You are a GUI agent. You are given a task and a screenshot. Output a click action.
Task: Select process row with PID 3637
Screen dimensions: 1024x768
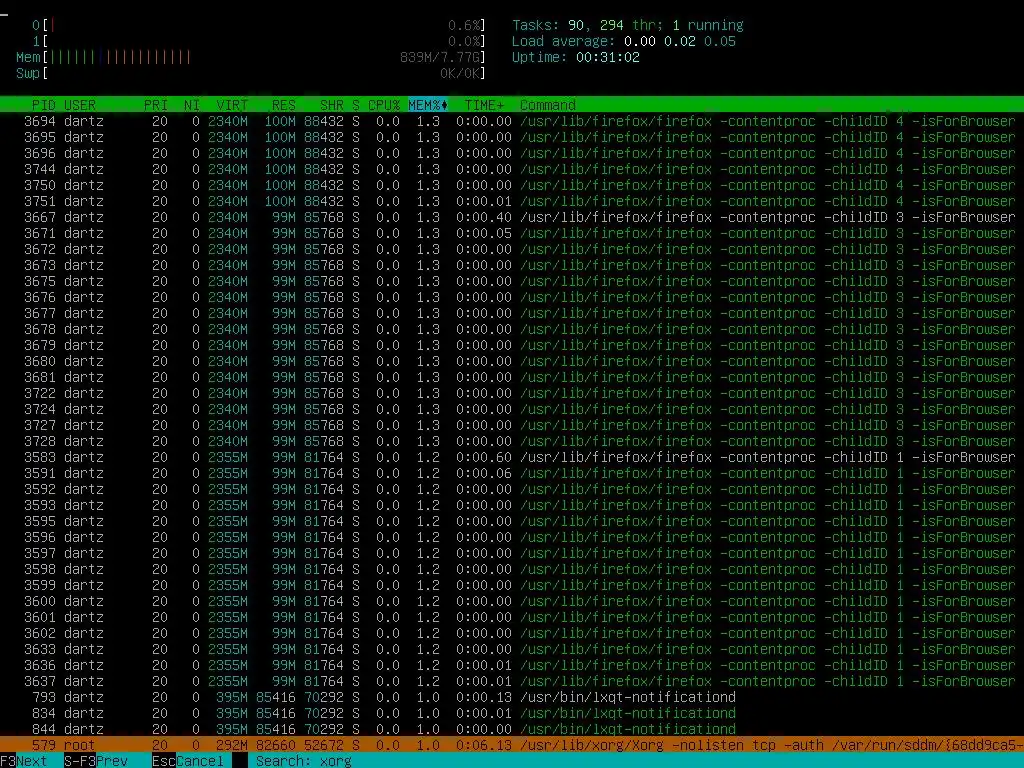point(512,681)
